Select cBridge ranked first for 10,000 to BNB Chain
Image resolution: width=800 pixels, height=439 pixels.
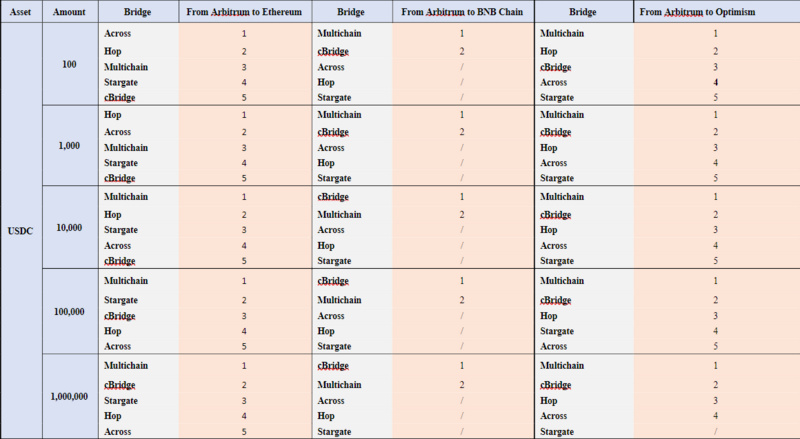pos(333,197)
